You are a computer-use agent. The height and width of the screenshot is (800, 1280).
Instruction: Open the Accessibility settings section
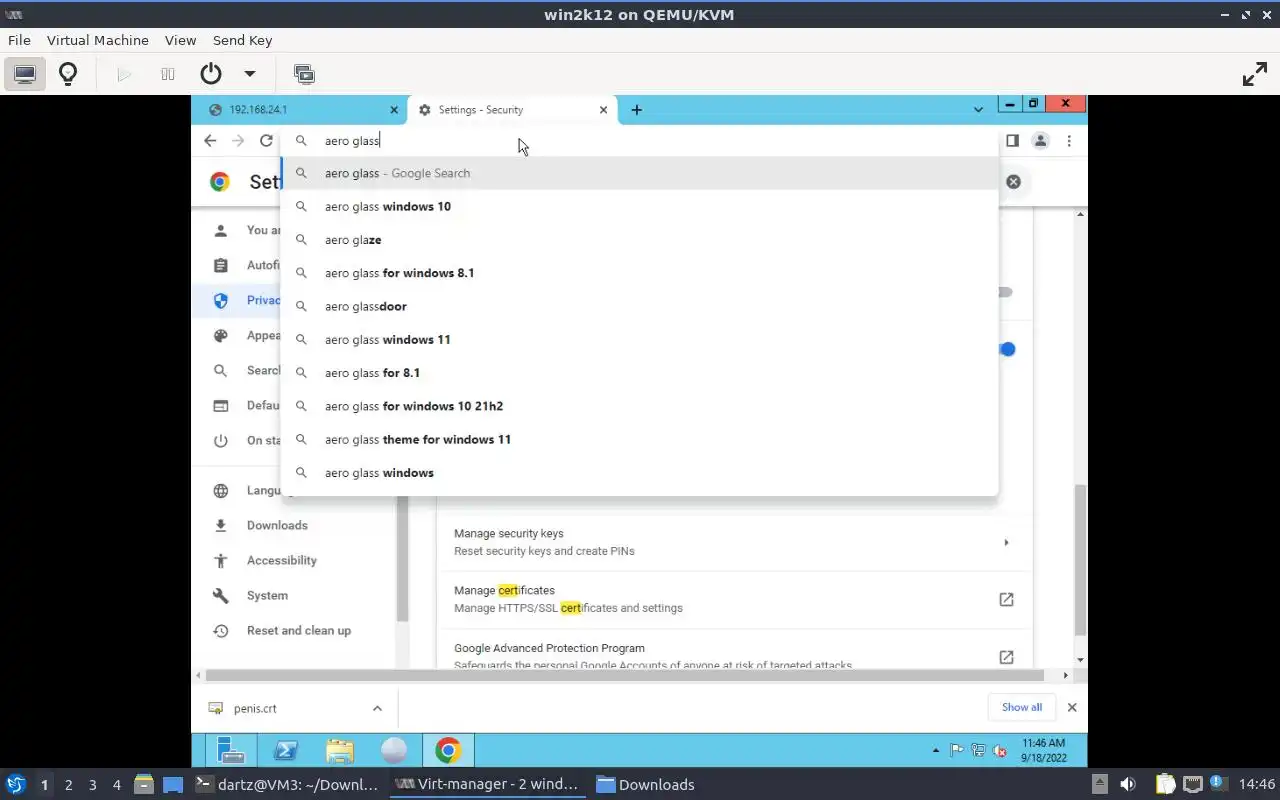pyautogui.click(x=282, y=560)
